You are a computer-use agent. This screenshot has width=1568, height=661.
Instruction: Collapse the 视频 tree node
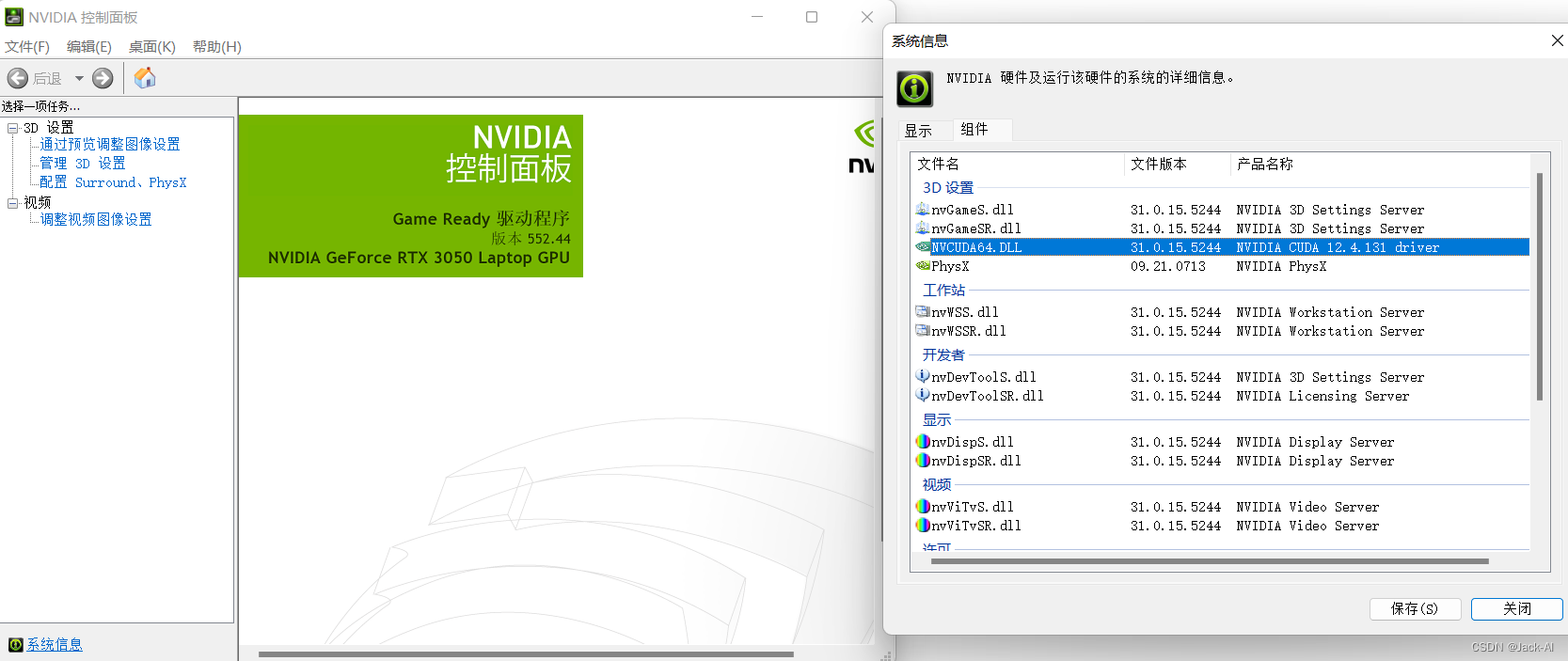(12, 202)
